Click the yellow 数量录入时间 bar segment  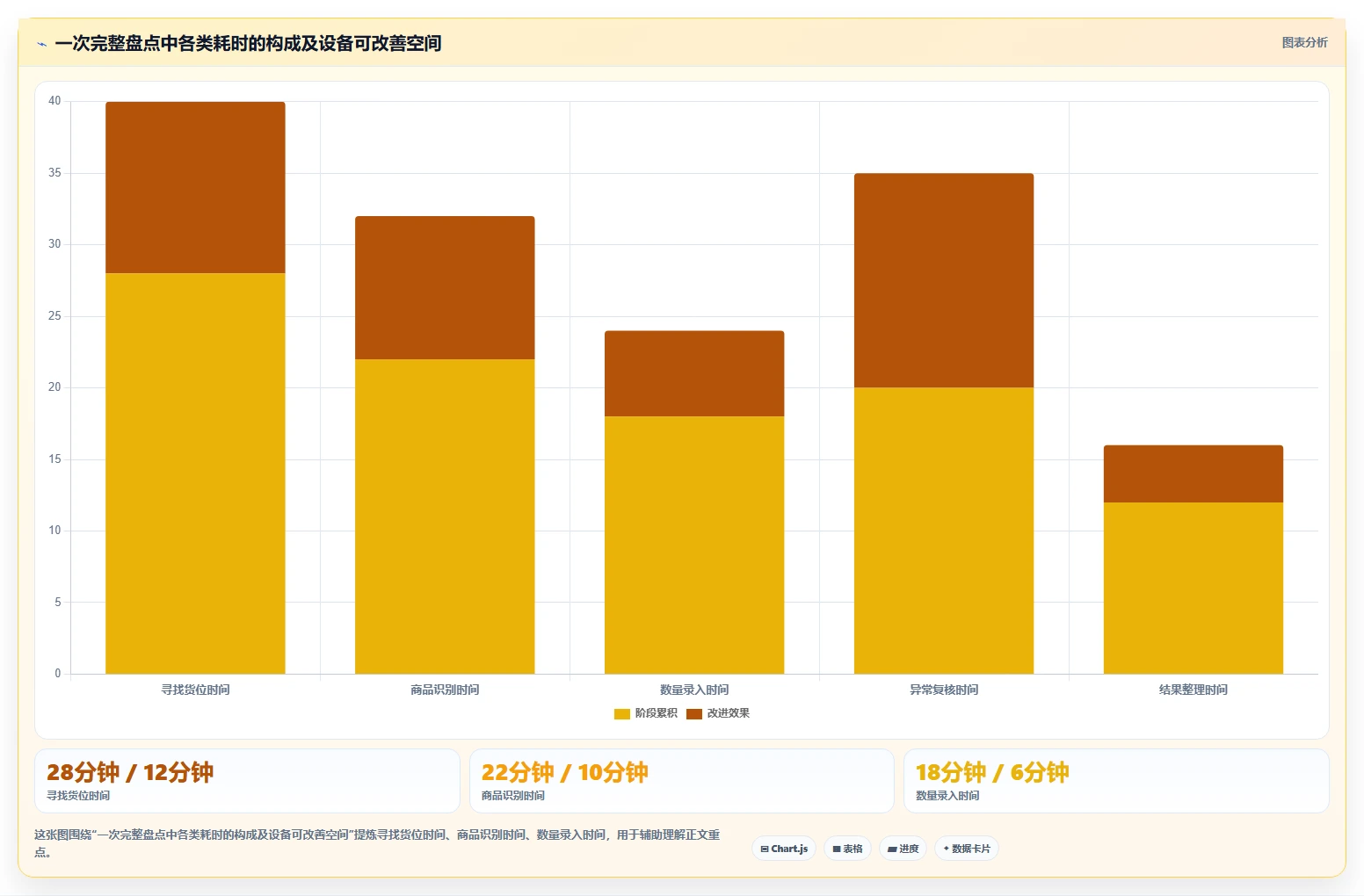[x=694, y=545]
